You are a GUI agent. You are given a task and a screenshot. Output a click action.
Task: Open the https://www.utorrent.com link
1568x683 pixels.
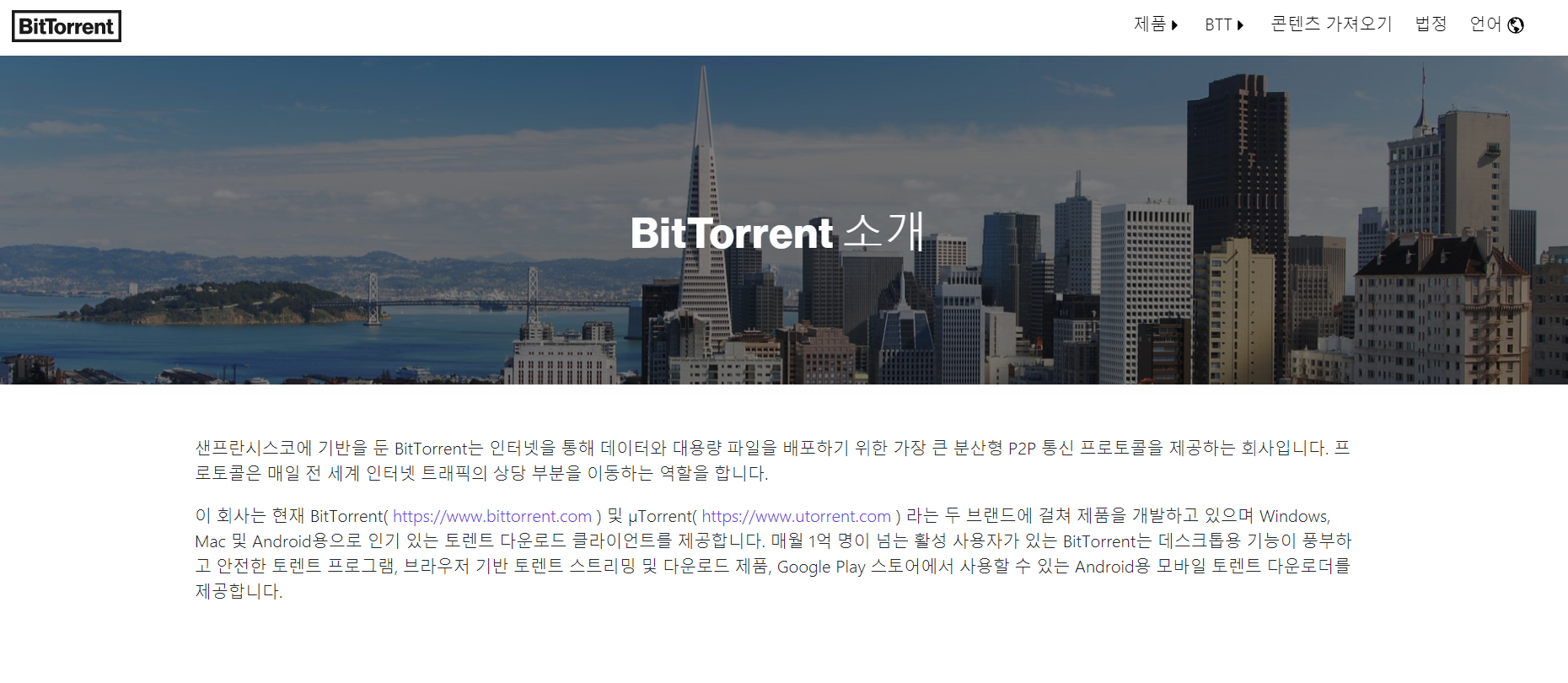tap(796, 516)
